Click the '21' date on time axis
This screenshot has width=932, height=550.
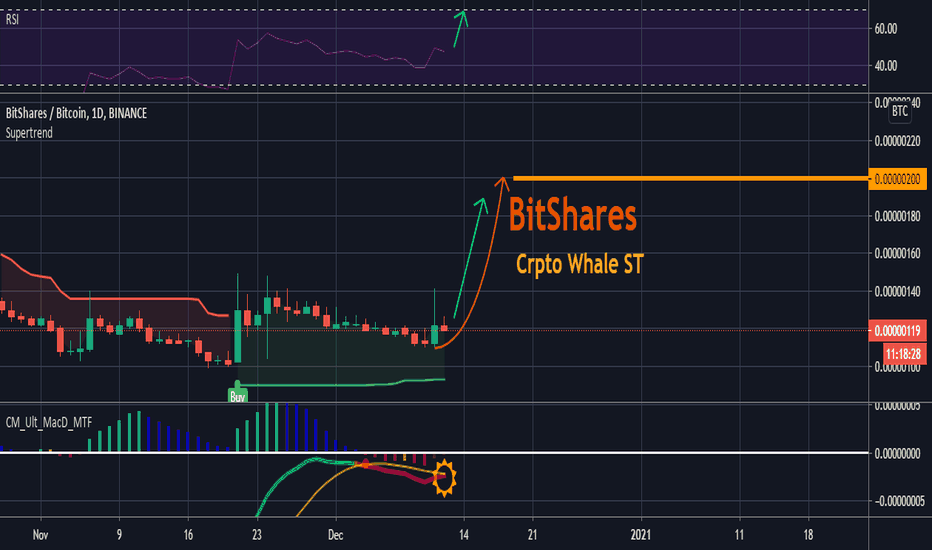click(x=532, y=535)
